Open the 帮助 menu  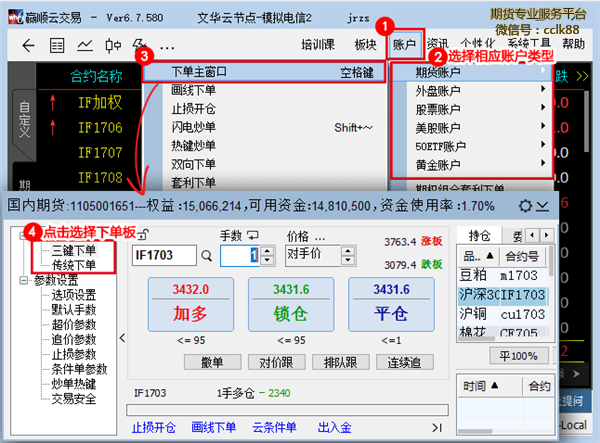point(573,44)
